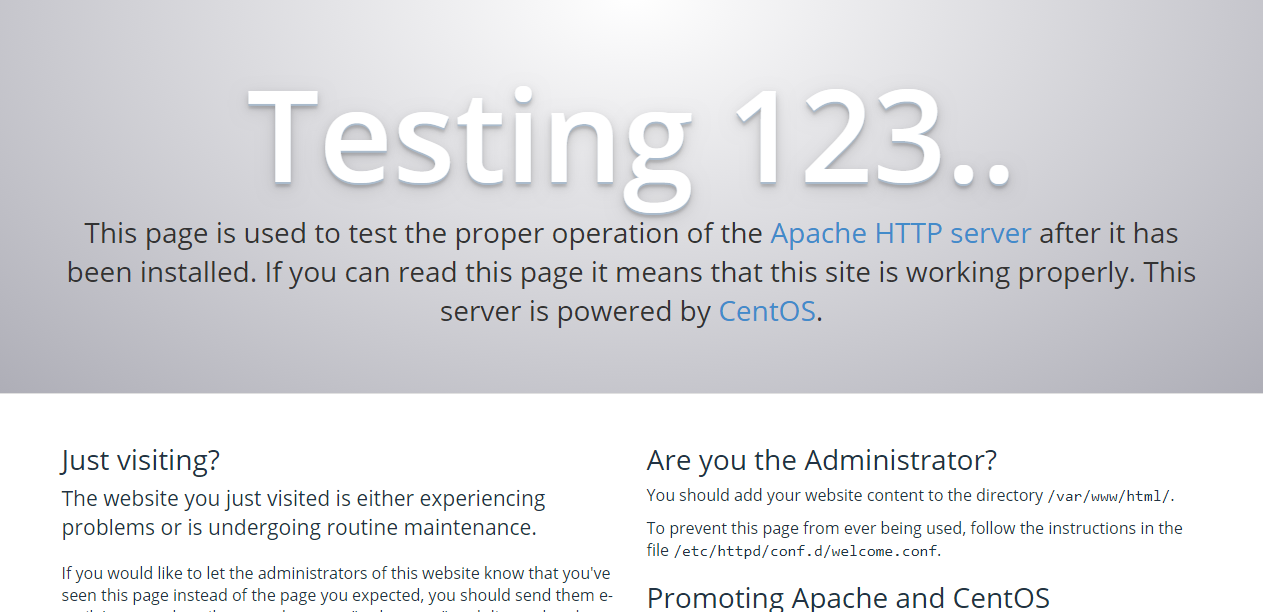Click the 'Promoting Apache and CentOS' heading
The height and width of the screenshot is (612, 1263).
(x=848, y=598)
